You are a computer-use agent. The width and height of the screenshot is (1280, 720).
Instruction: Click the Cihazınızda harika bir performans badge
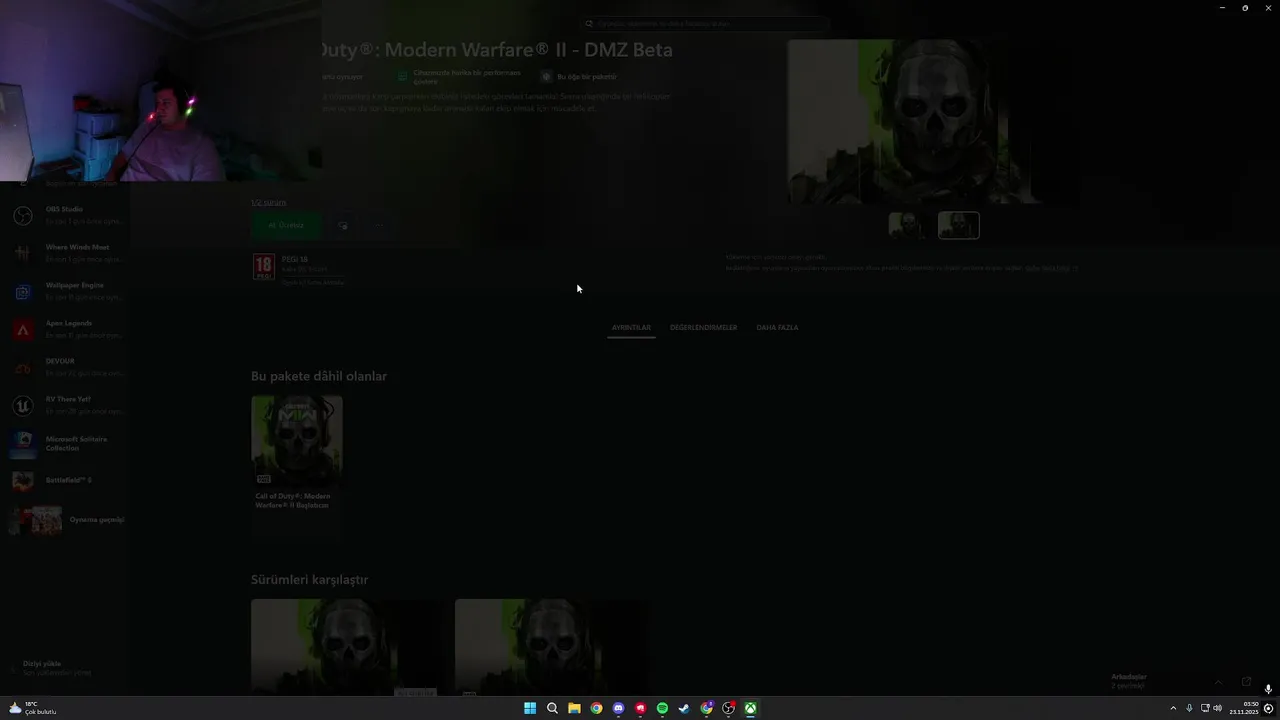(x=460, y=77)
